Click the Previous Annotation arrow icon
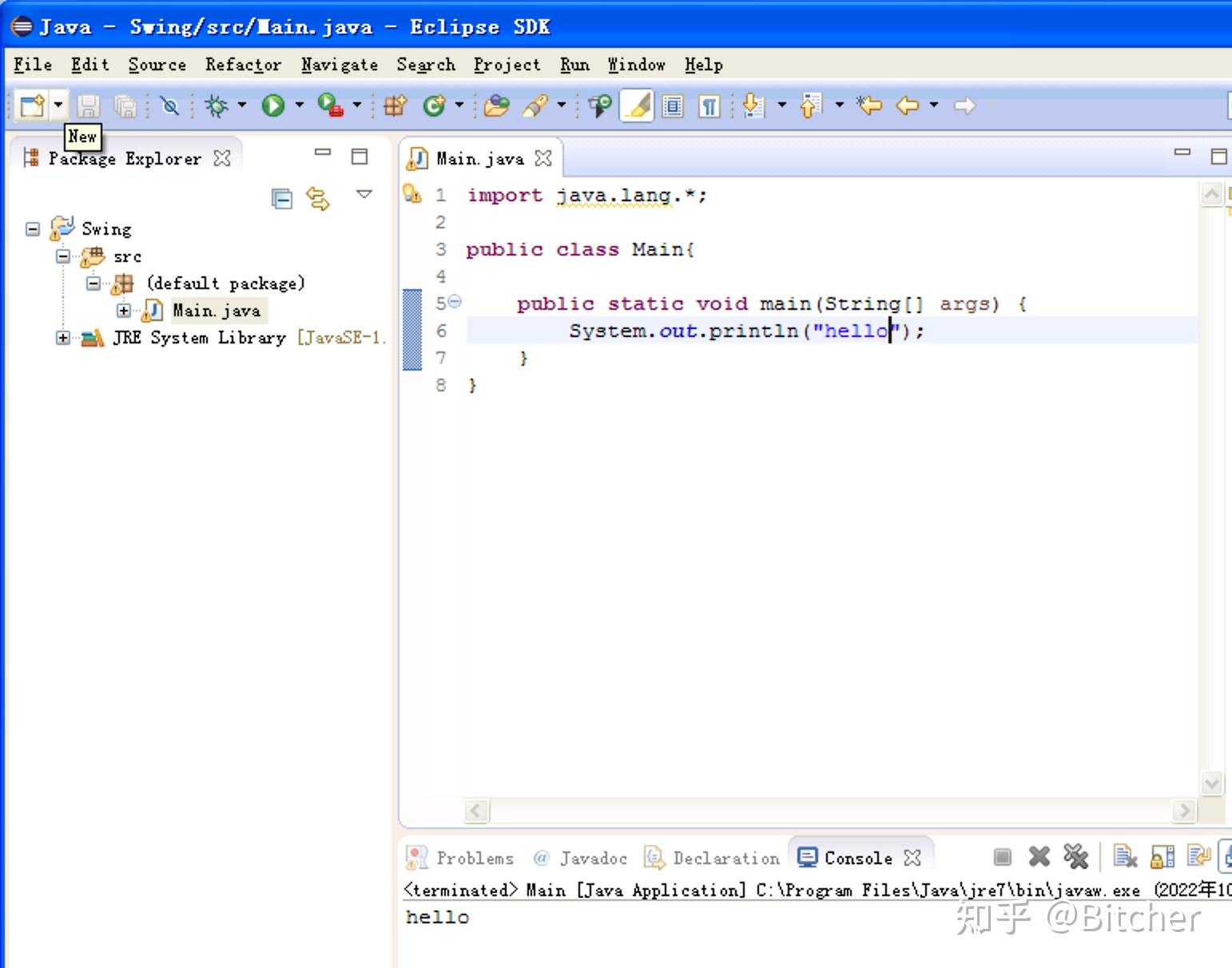The width and height of the screenshot is (1232, 968). point(811,105)
